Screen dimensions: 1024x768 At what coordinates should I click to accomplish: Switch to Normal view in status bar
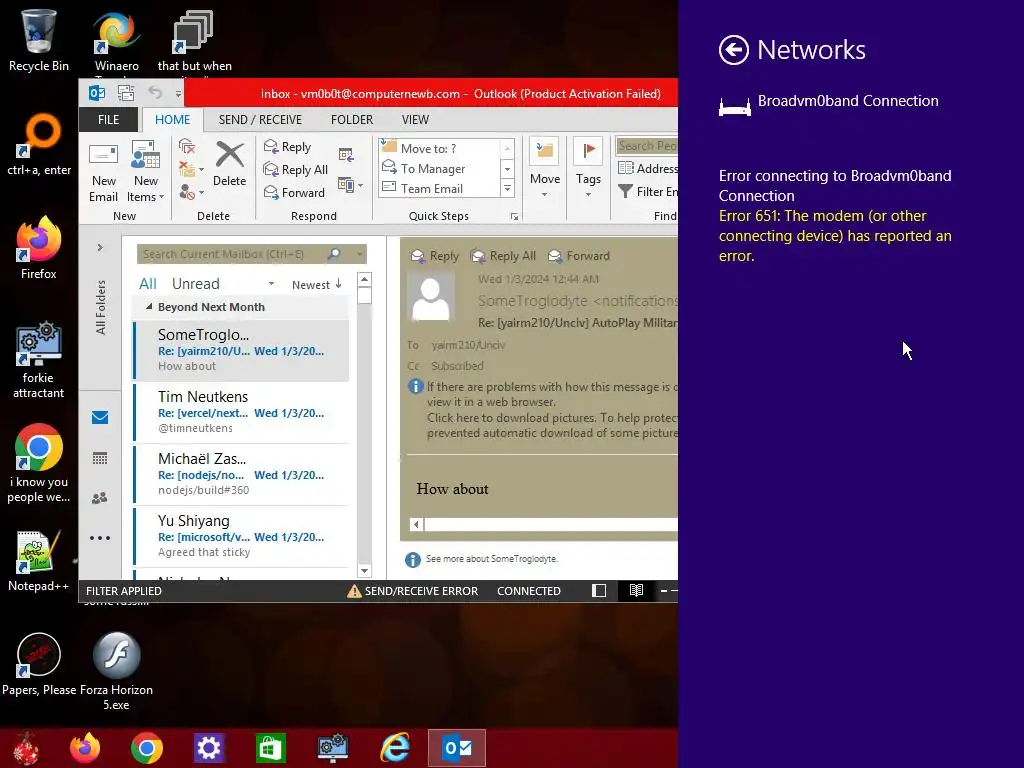[599, 591]
